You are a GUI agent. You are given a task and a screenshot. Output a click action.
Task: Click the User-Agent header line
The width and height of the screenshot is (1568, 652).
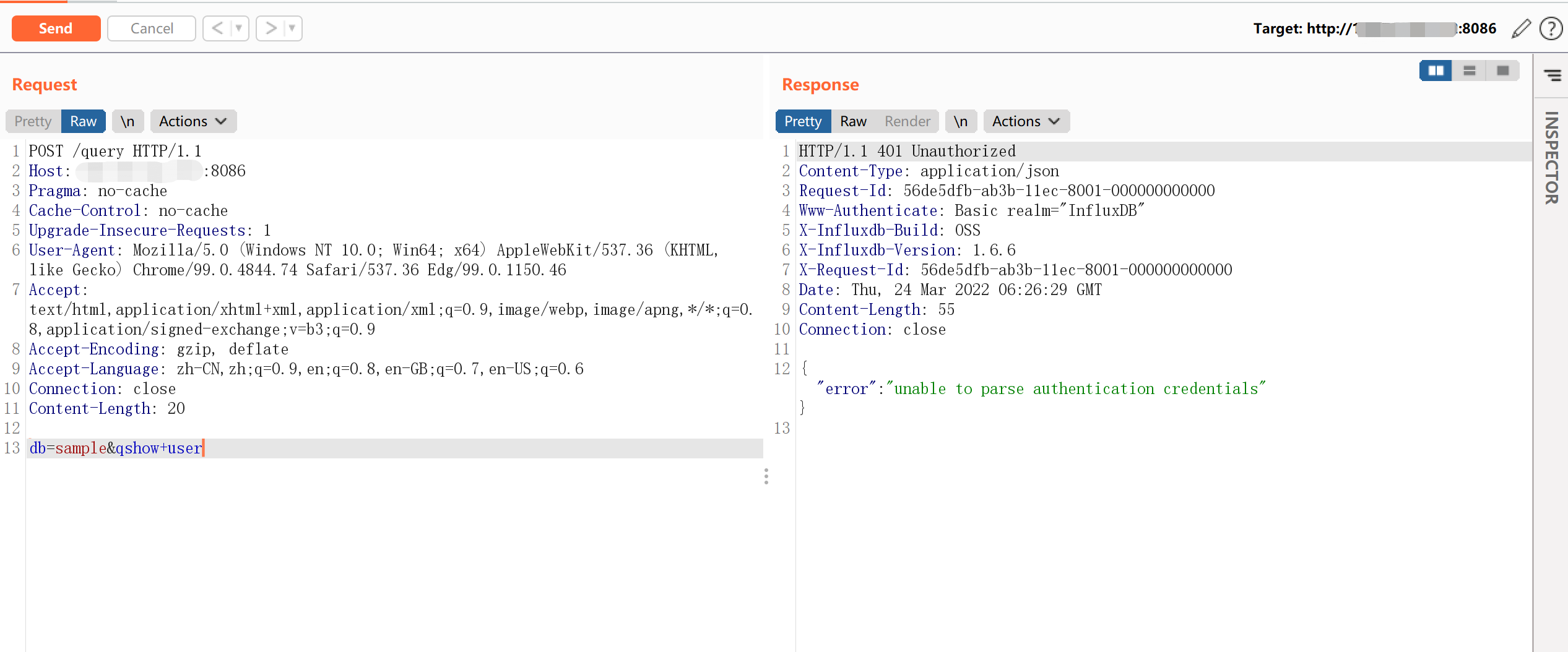click(x=373, y=260)
